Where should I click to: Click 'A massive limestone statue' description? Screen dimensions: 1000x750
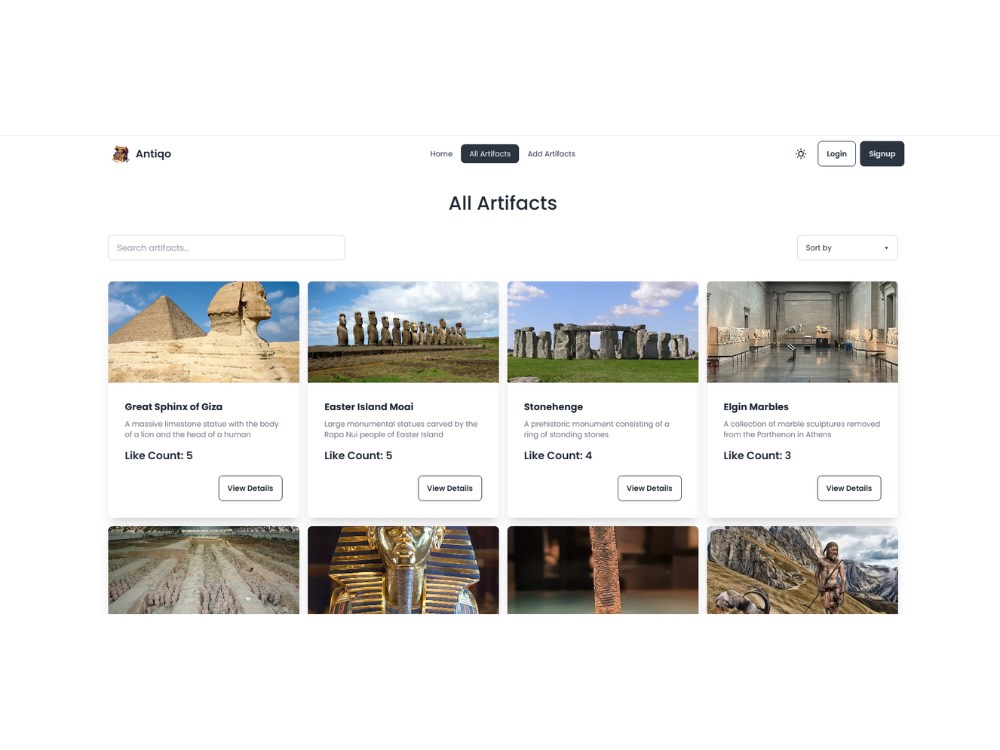click(x=202, y=429)
